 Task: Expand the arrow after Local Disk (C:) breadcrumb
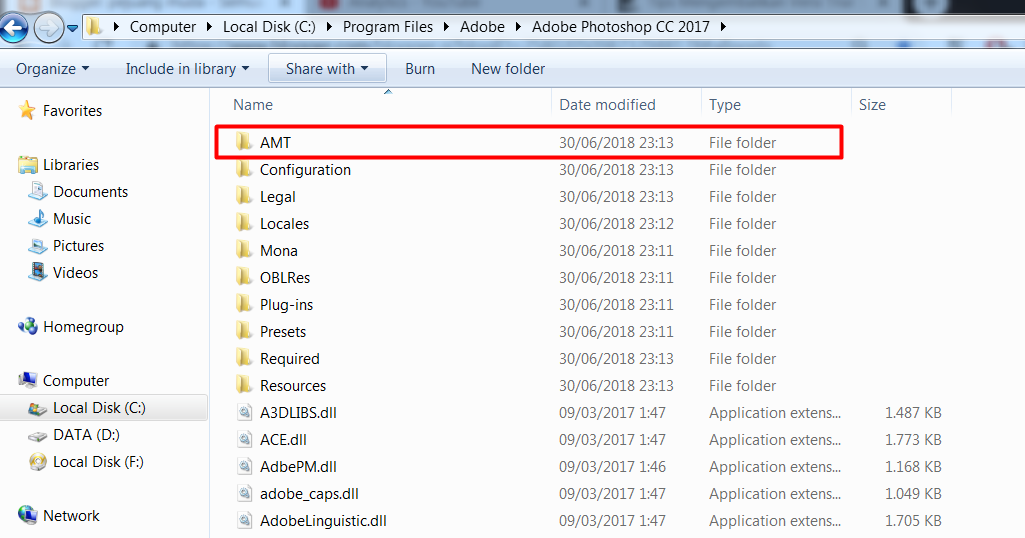(329, 27)
